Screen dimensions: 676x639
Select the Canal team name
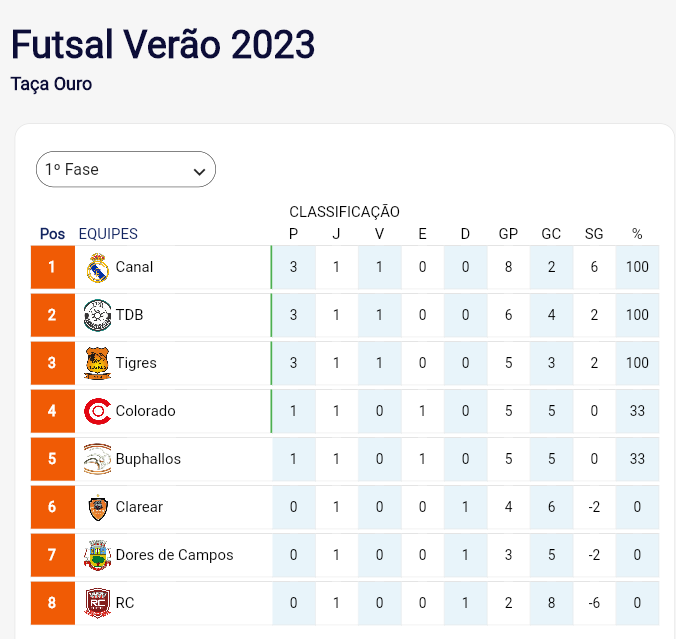pyautogui.click(x=134, y=267)
